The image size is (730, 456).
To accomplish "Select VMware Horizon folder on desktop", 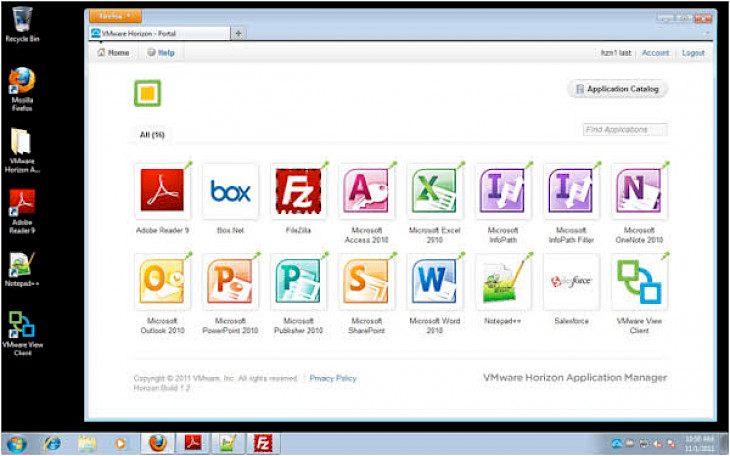I will coord(22,150).
